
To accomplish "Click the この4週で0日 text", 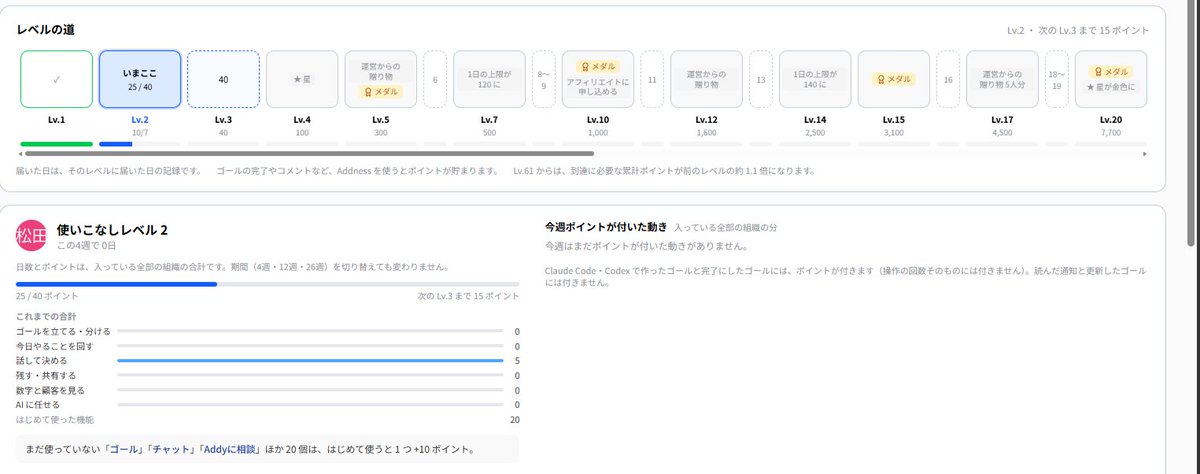I will (x=87, y=245).
